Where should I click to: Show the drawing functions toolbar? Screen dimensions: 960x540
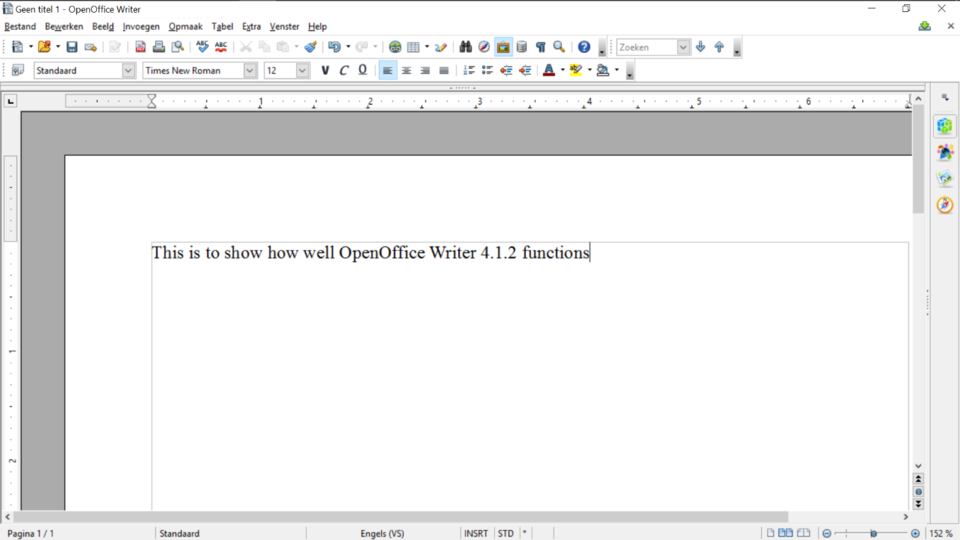tap(441, 47)
